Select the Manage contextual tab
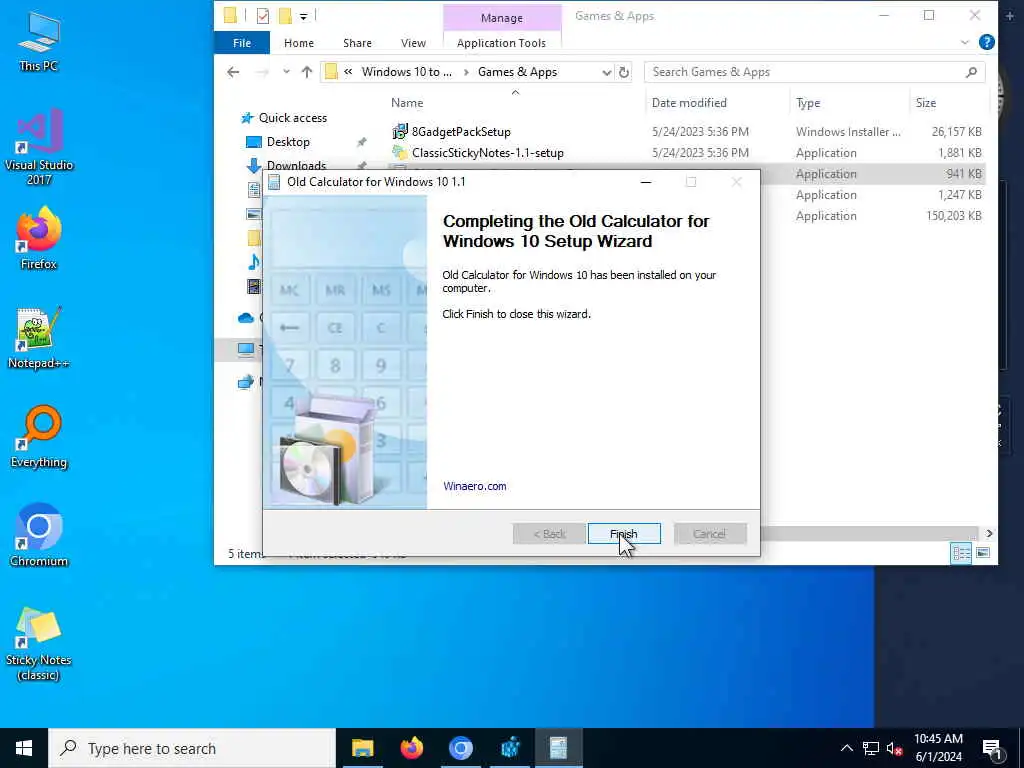The width and height of the screenshot is (1024, 768). point(502,18)
